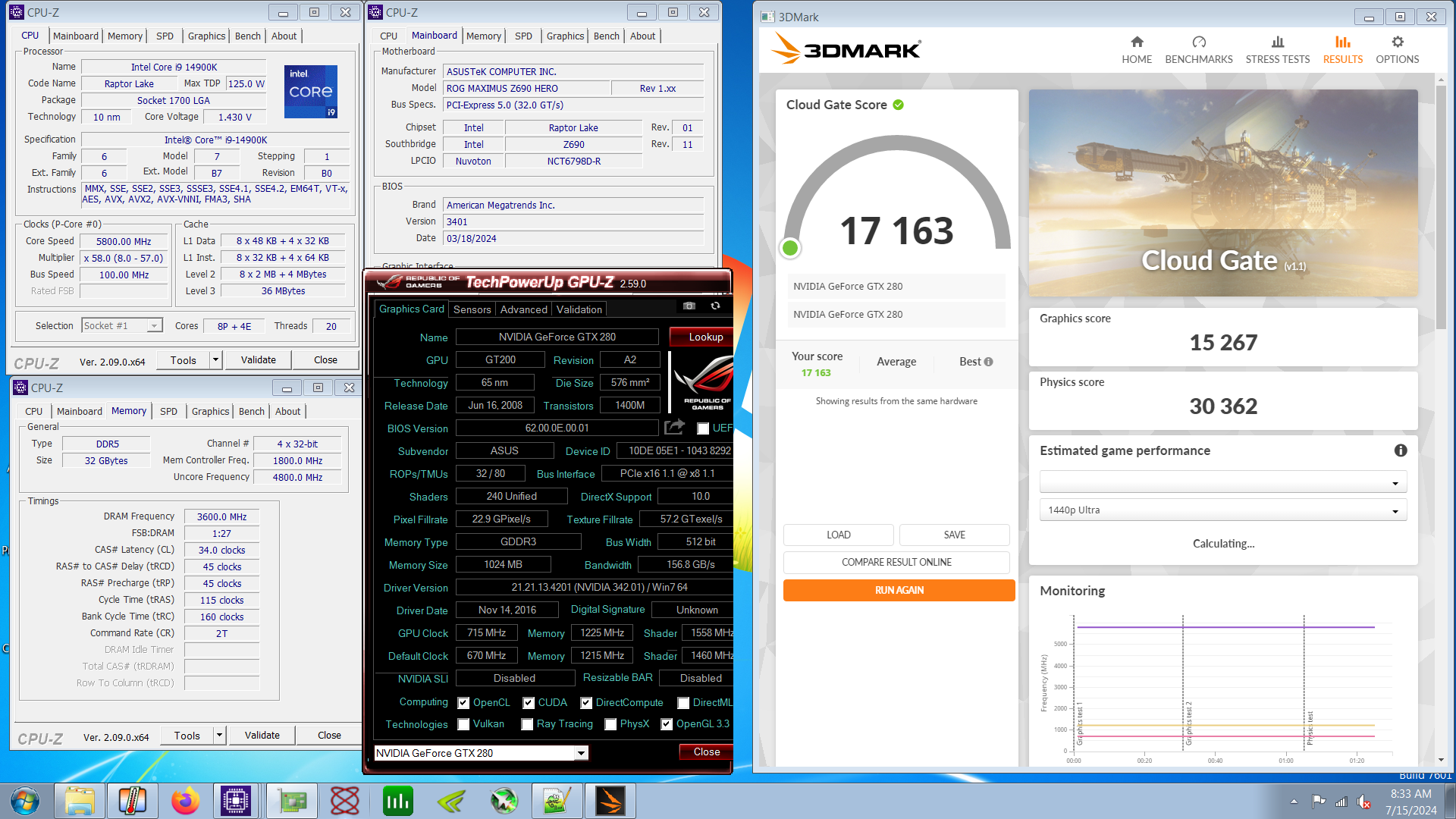Open the purple CPU-Z taskbar icon

tap(236, 801)
